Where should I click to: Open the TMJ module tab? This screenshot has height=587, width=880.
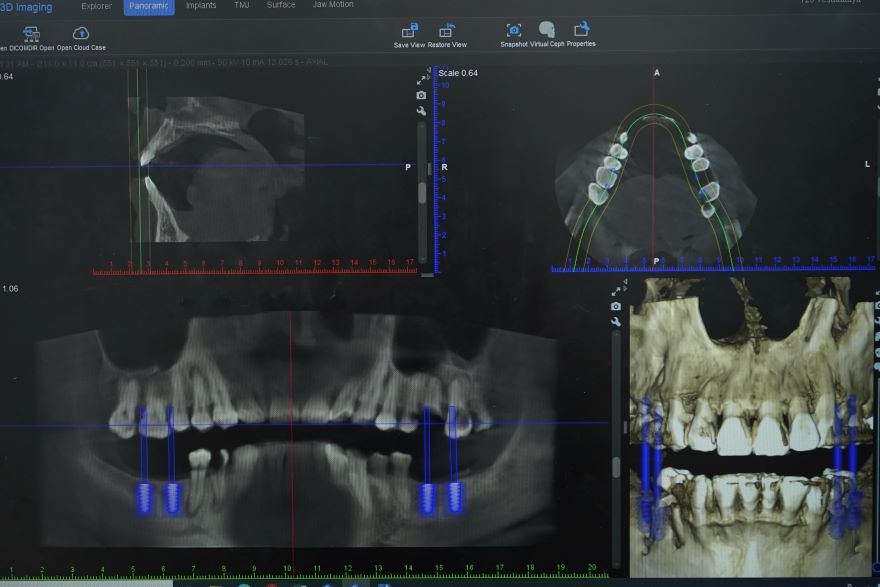[239, 5]
